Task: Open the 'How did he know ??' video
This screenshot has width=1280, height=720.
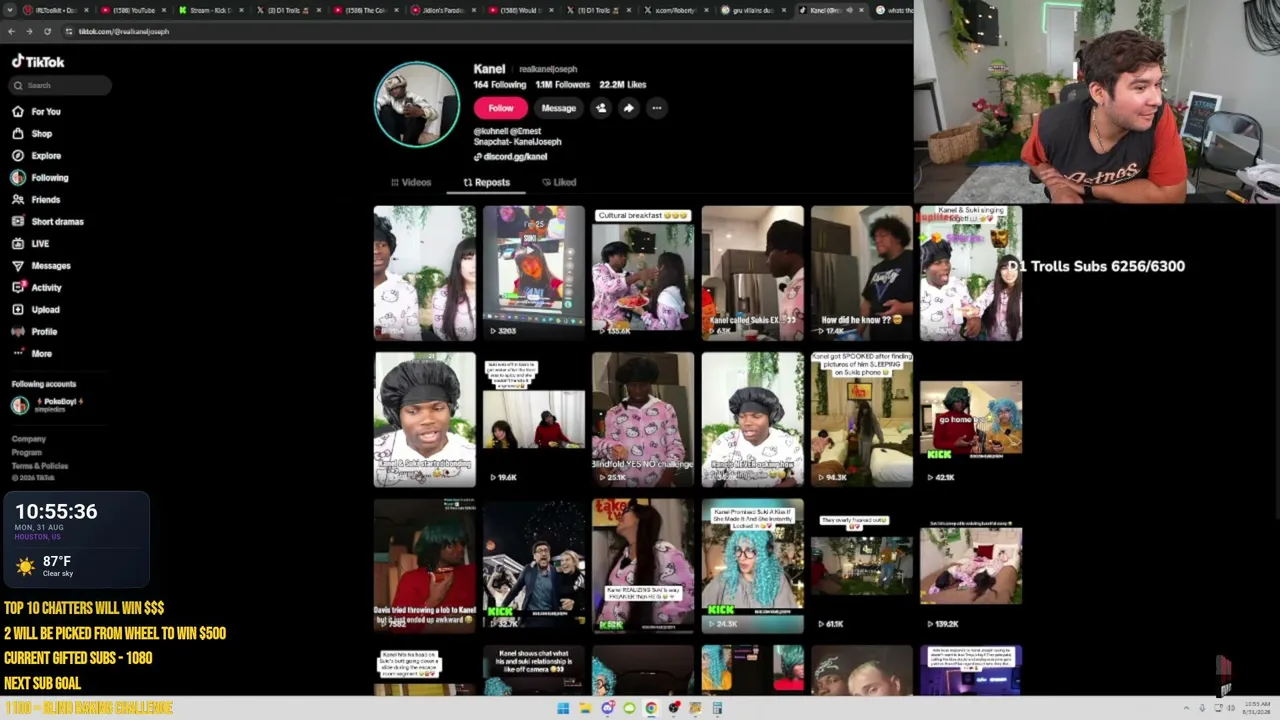Action: point(861,273)
